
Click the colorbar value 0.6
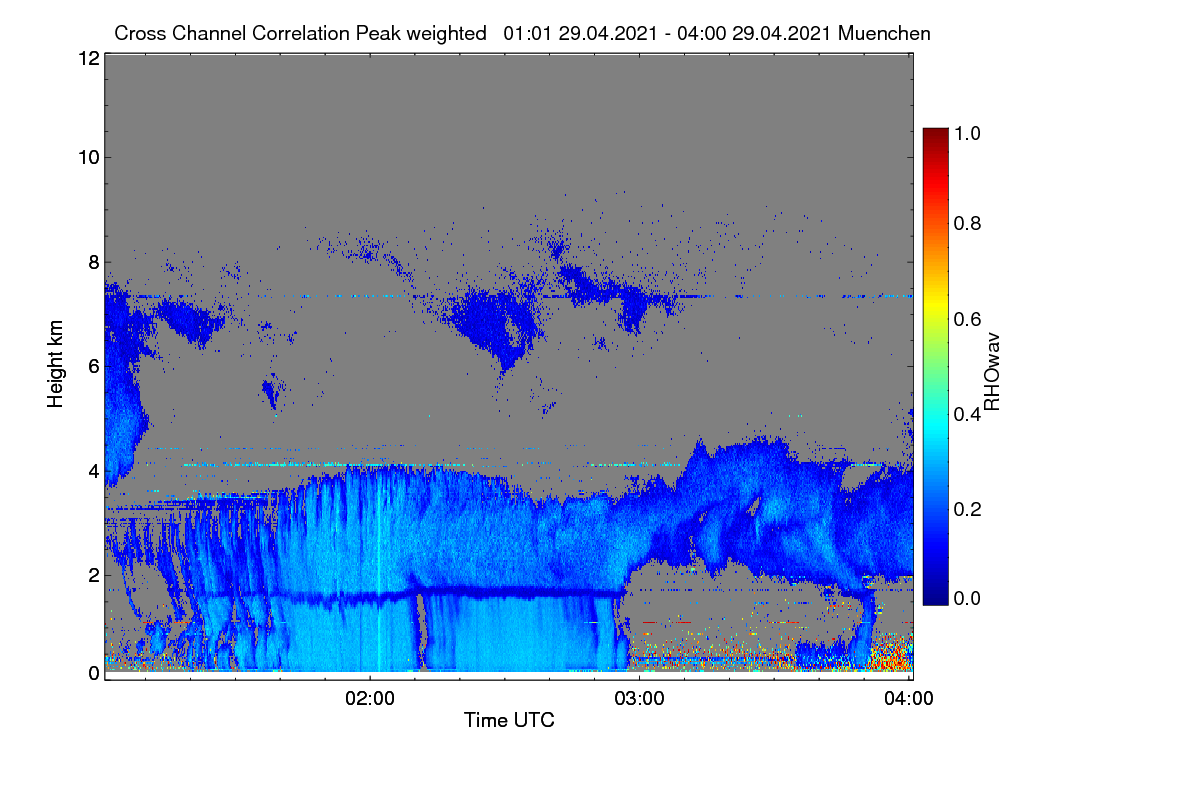click(969, 319)
